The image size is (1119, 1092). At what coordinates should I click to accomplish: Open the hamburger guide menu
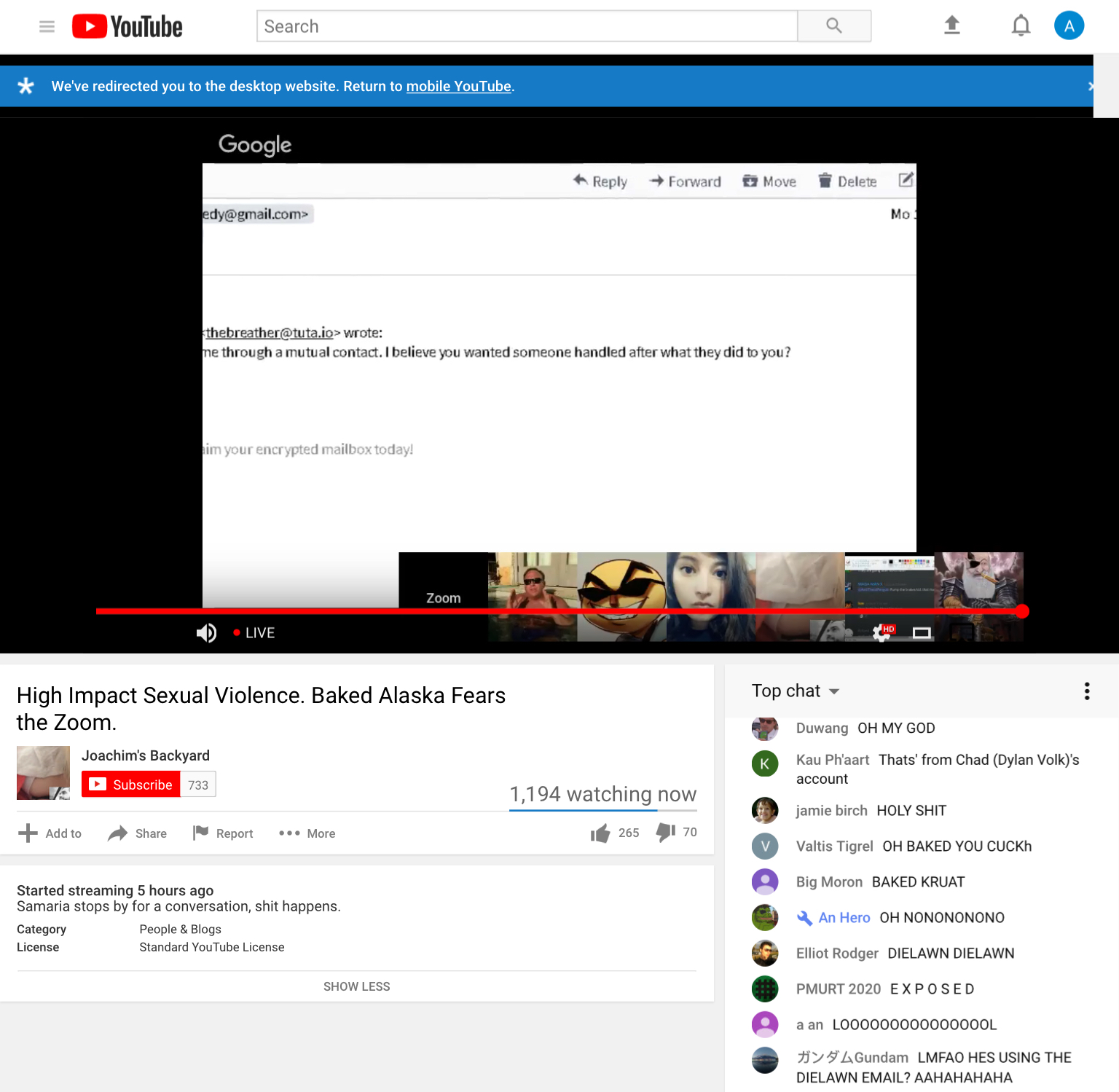tap(47, 27)
